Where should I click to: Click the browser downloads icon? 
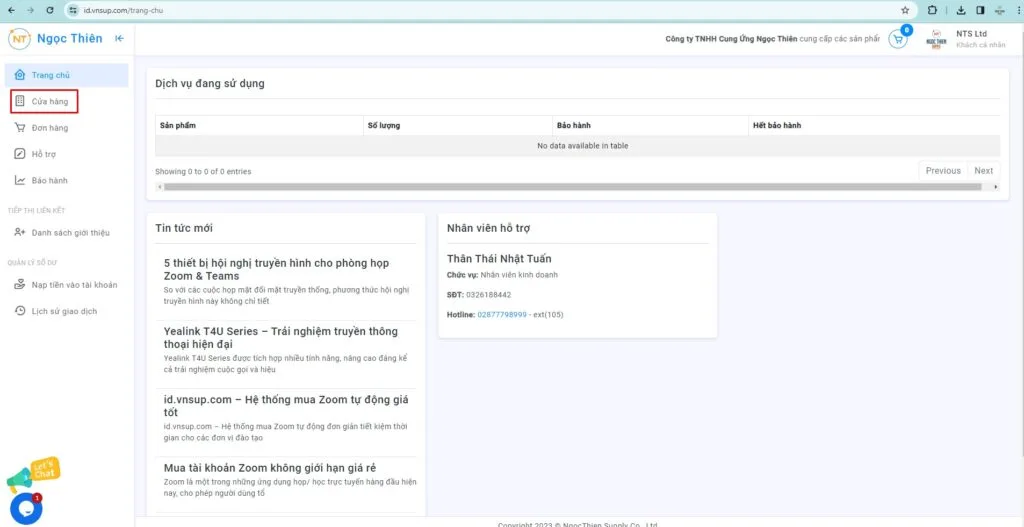[x=960, y=10]
